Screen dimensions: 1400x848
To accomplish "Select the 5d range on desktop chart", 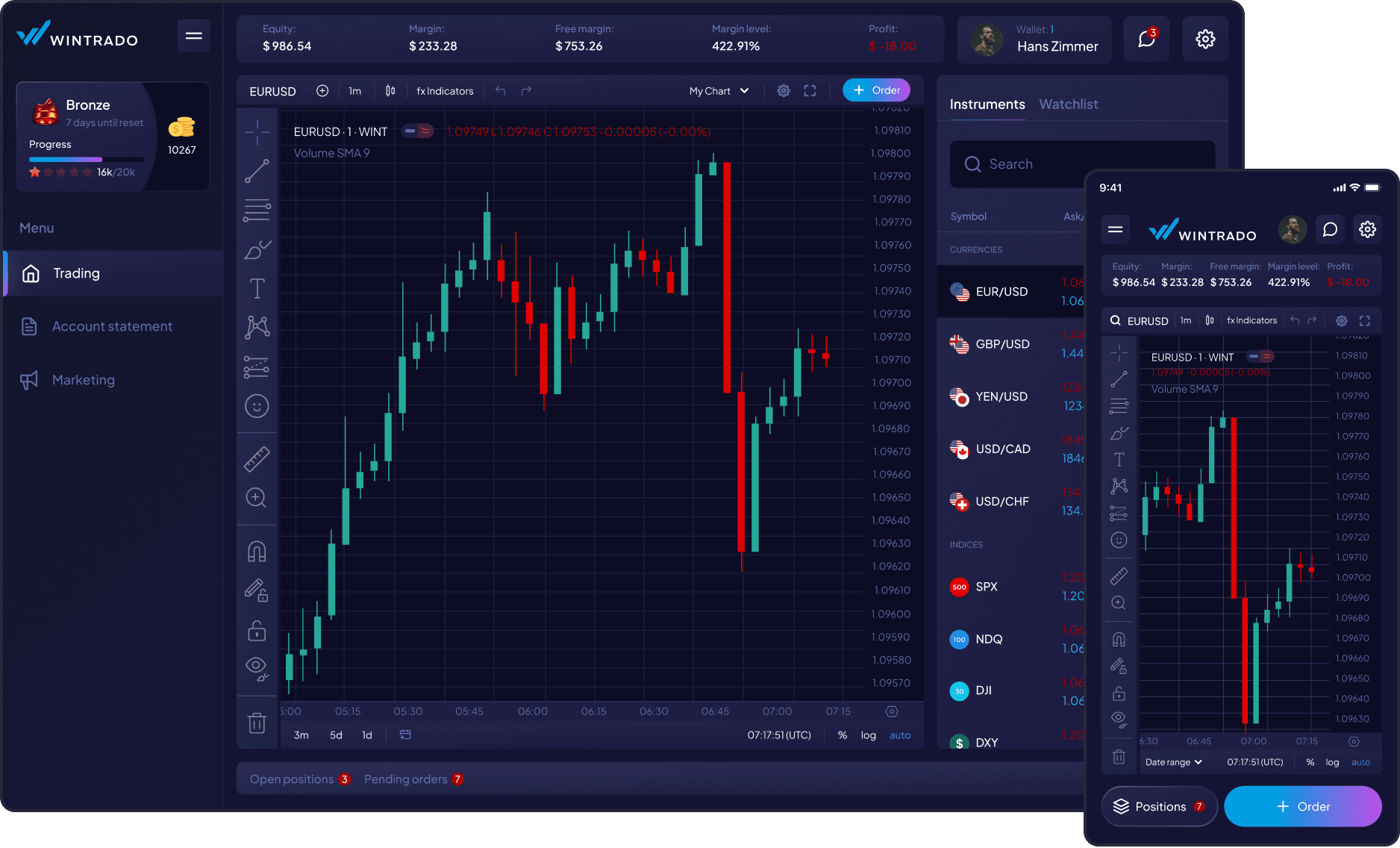I will pyautogui.click(x=336, y=735).
